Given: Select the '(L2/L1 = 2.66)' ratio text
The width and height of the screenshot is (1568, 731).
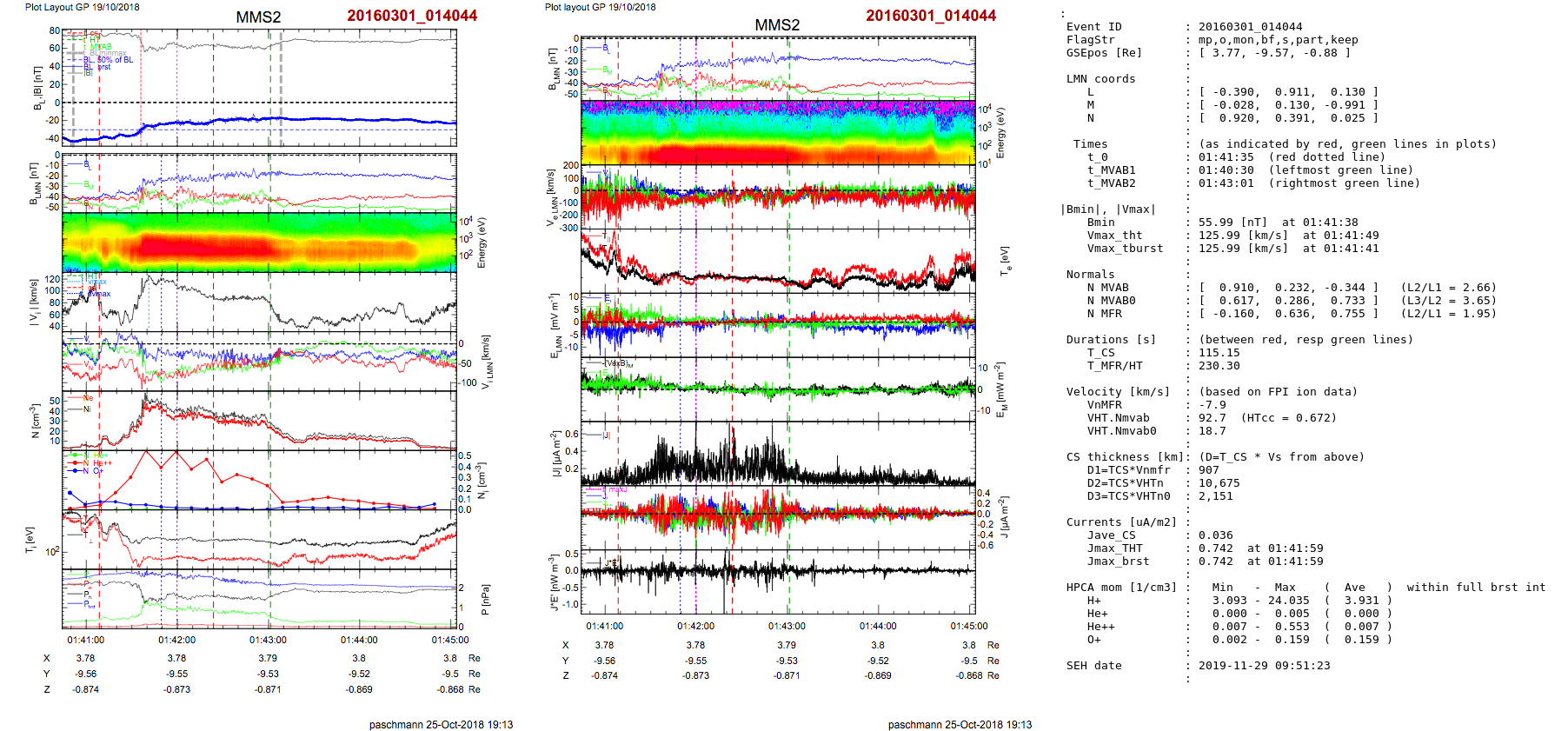Looking at the screenshot, I should [x=1448, y=288].
